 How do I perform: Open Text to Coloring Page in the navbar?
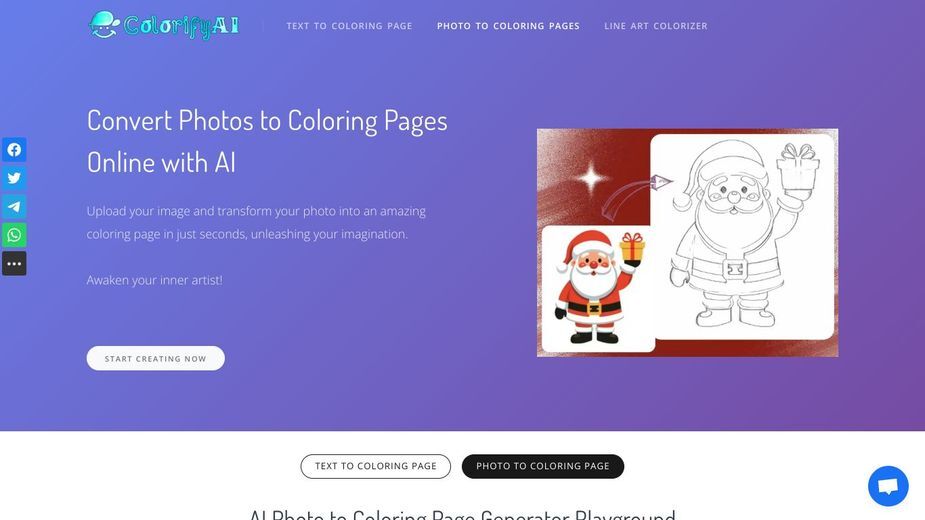click(x=349, y=26)
